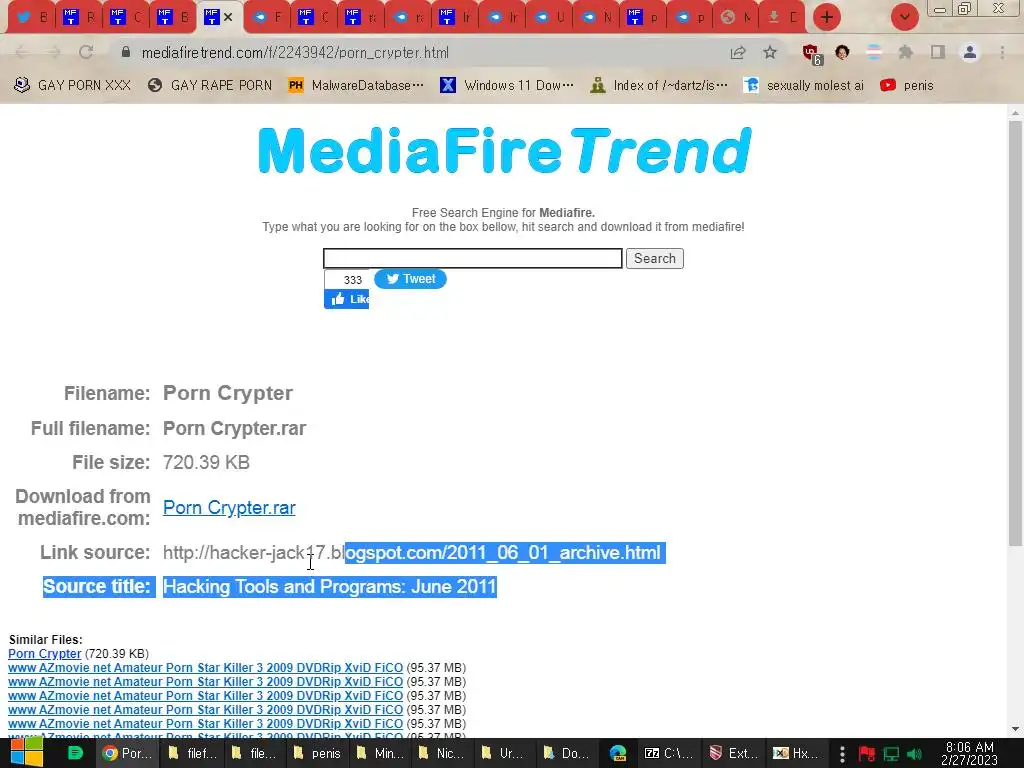Switch to the globe-icon tab
Viewport: 1024px width, 768px height.
pyautogui.click(x=736, y=18)
